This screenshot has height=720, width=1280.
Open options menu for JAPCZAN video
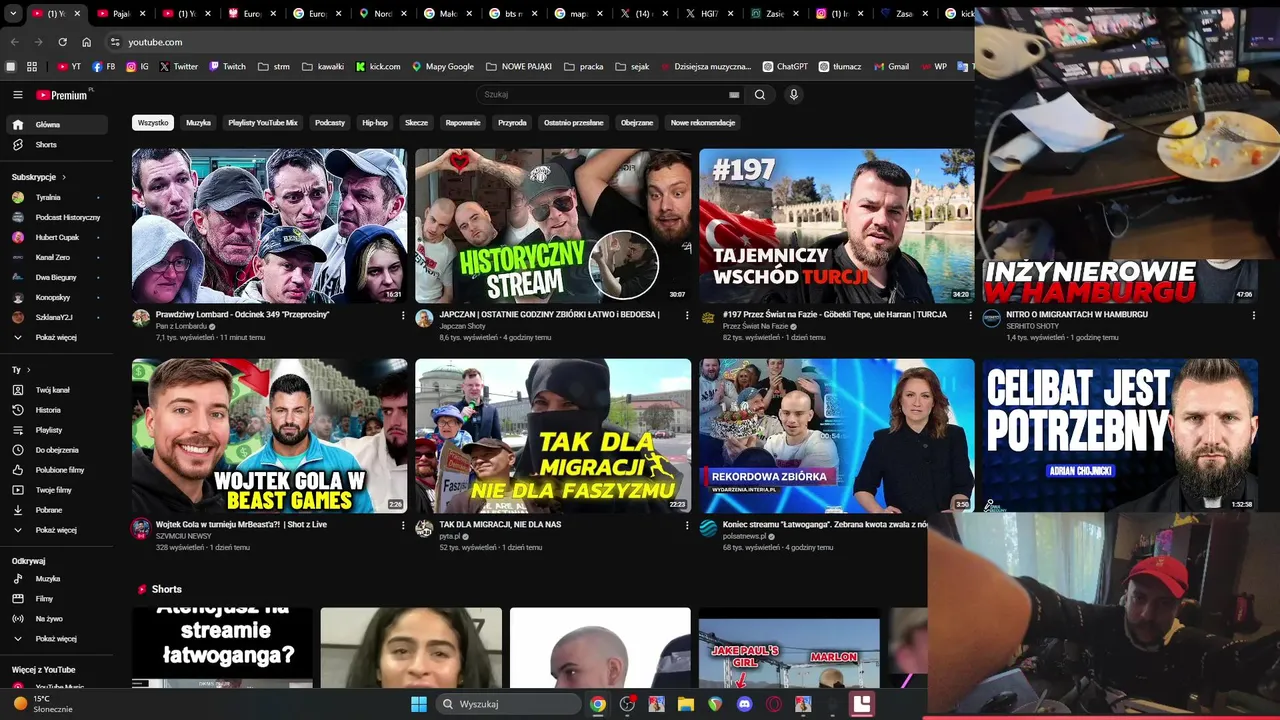687,315
